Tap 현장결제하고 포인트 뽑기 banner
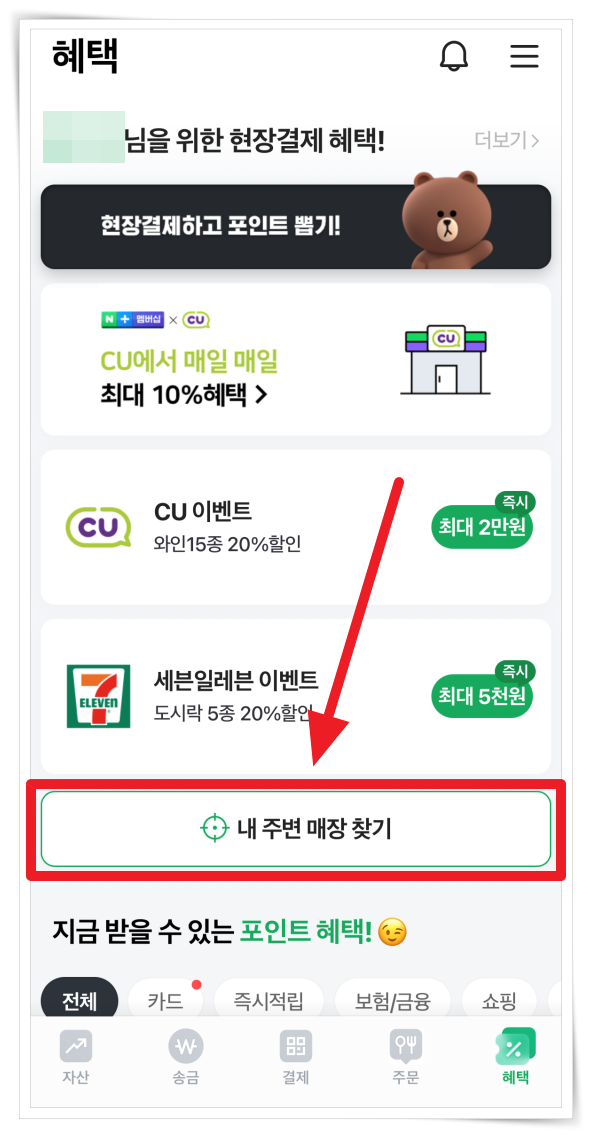 [x=296, y=226]
